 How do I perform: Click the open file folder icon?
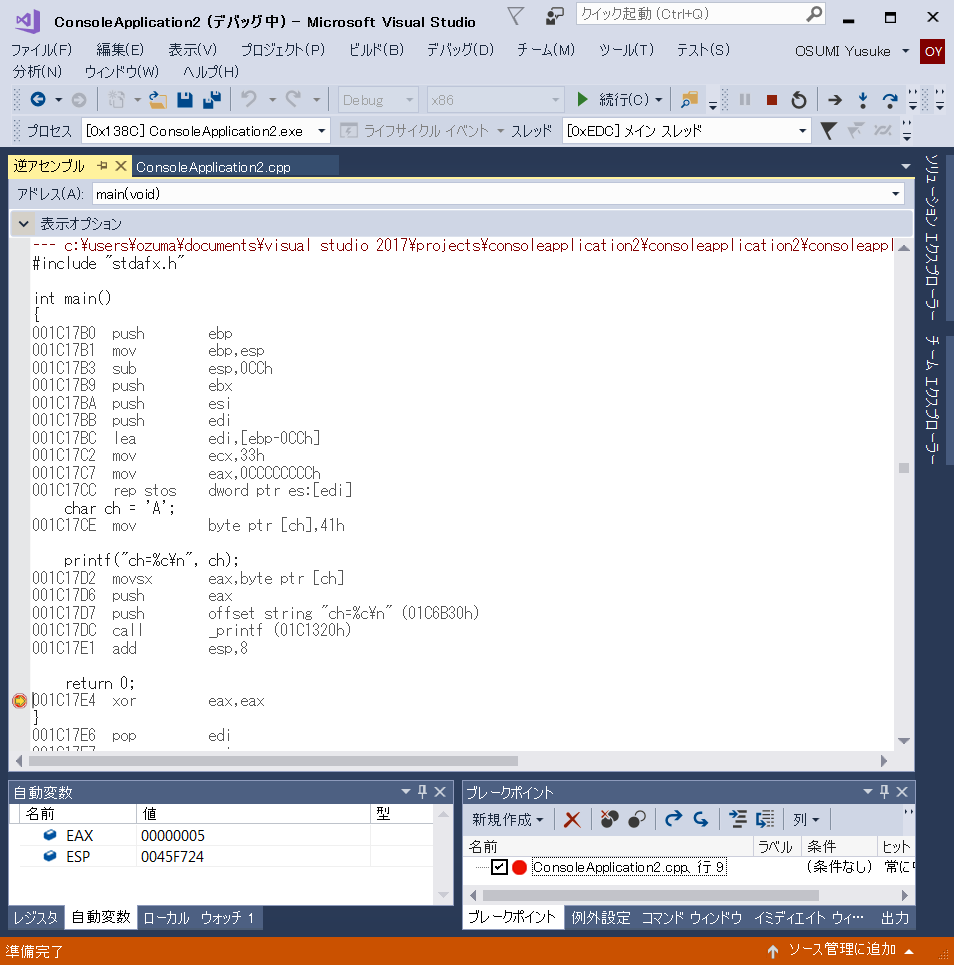coord(158,100)
